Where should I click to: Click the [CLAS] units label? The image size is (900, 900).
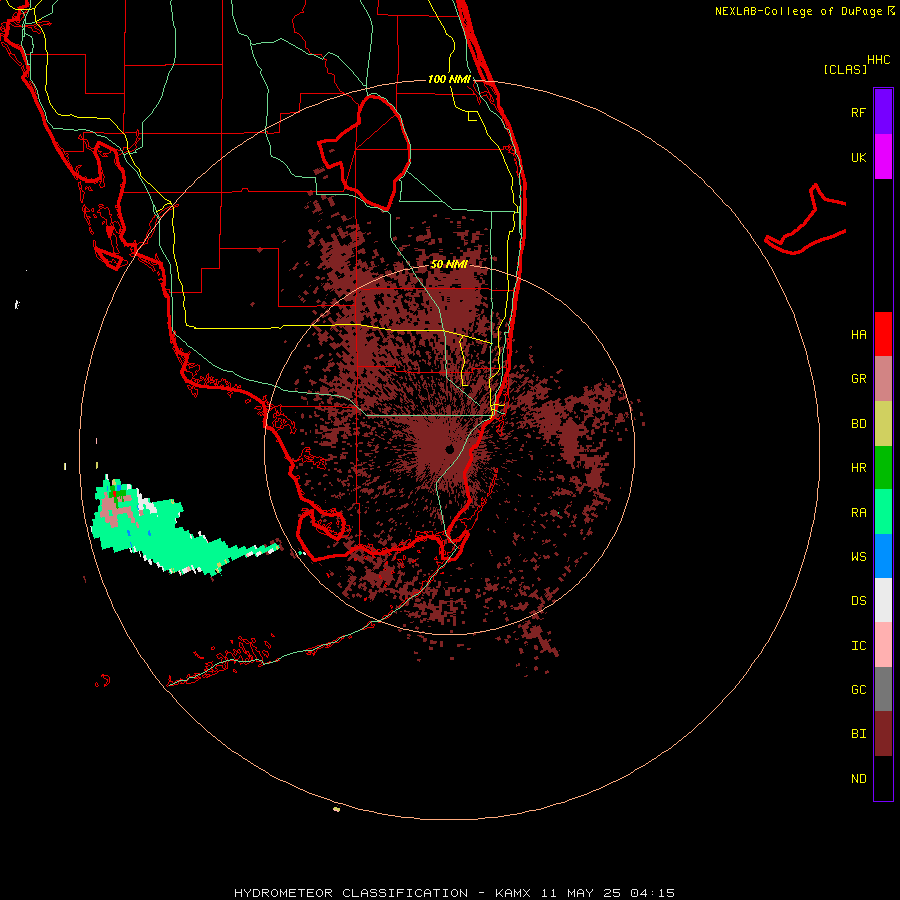click(x=845, y=69)
